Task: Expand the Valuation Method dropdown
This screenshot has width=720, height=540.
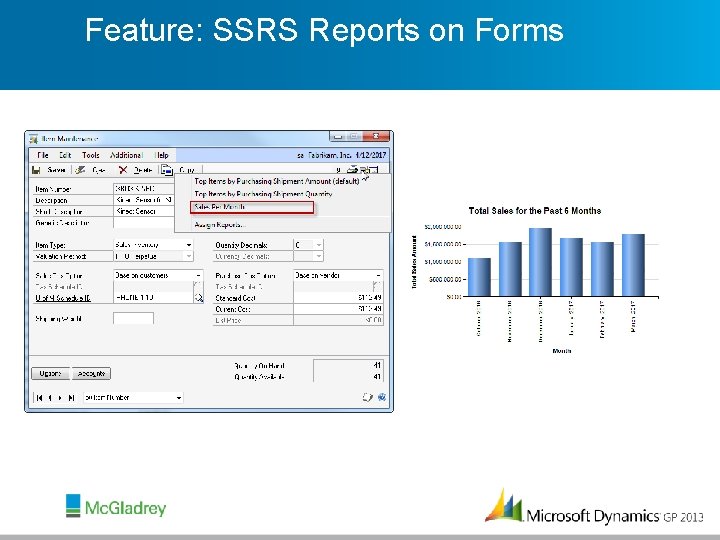Action: coord(189,256)
